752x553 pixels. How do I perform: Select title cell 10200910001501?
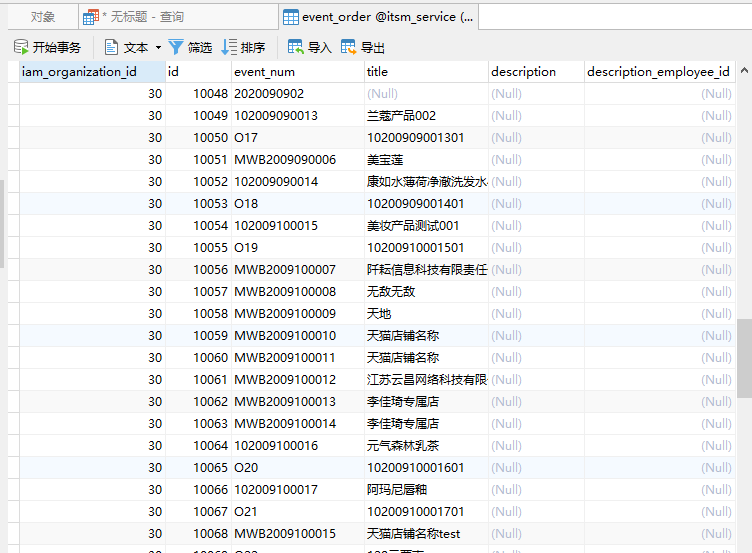[x=426, y=247]
